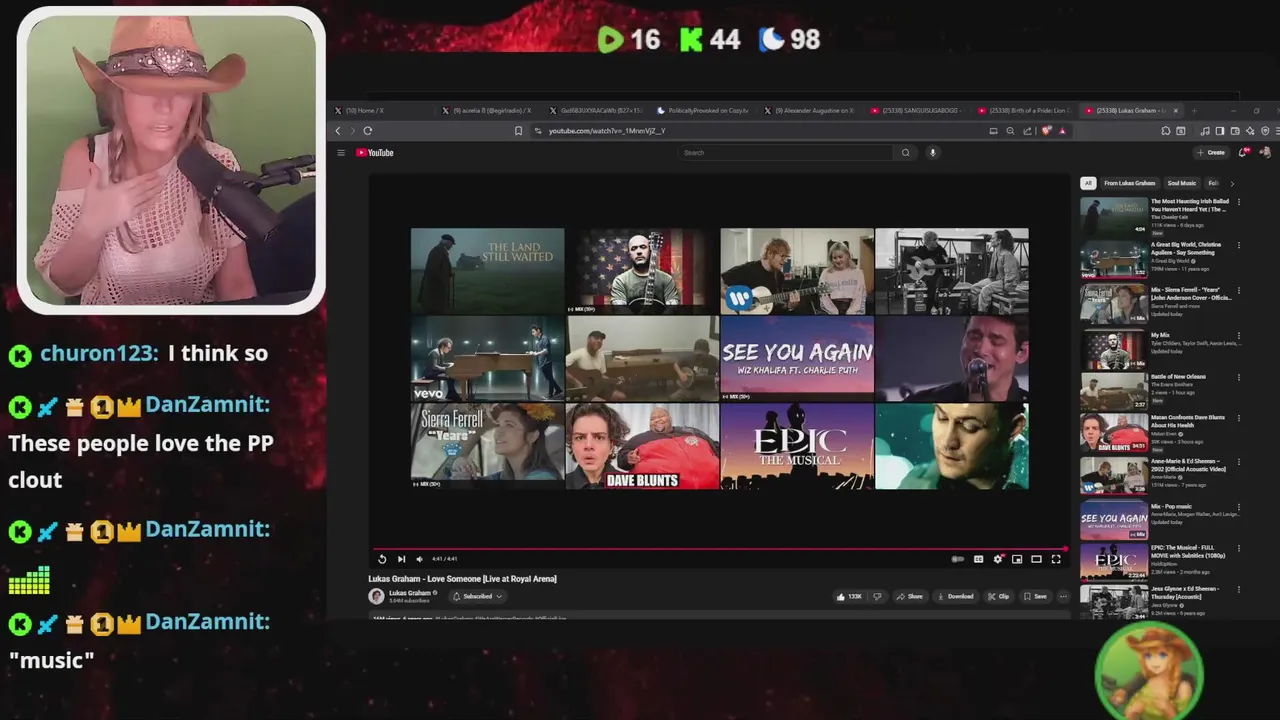Go to the YouTube home logo
This screenshot has height=720, width=1280.
click(375, 153)
